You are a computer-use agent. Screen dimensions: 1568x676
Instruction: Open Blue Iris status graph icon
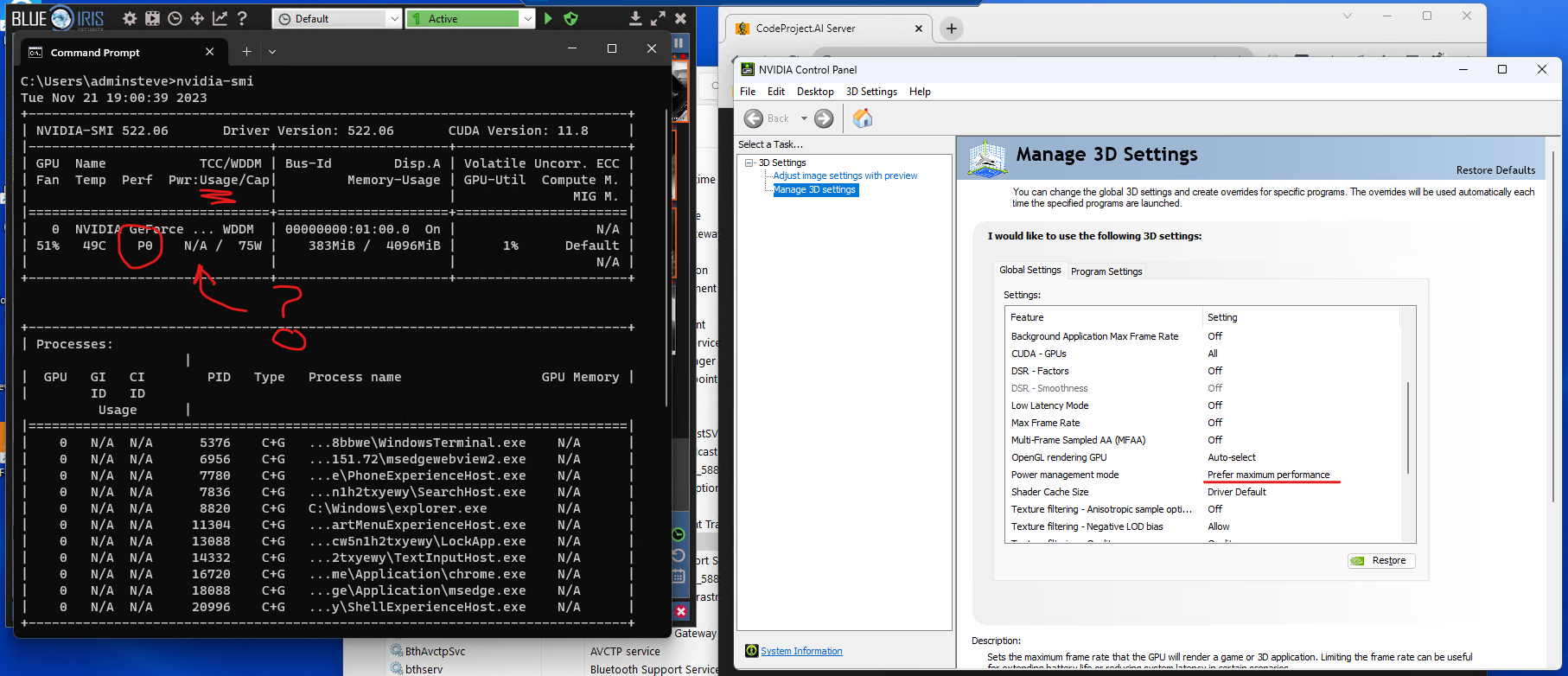point(220,18)
